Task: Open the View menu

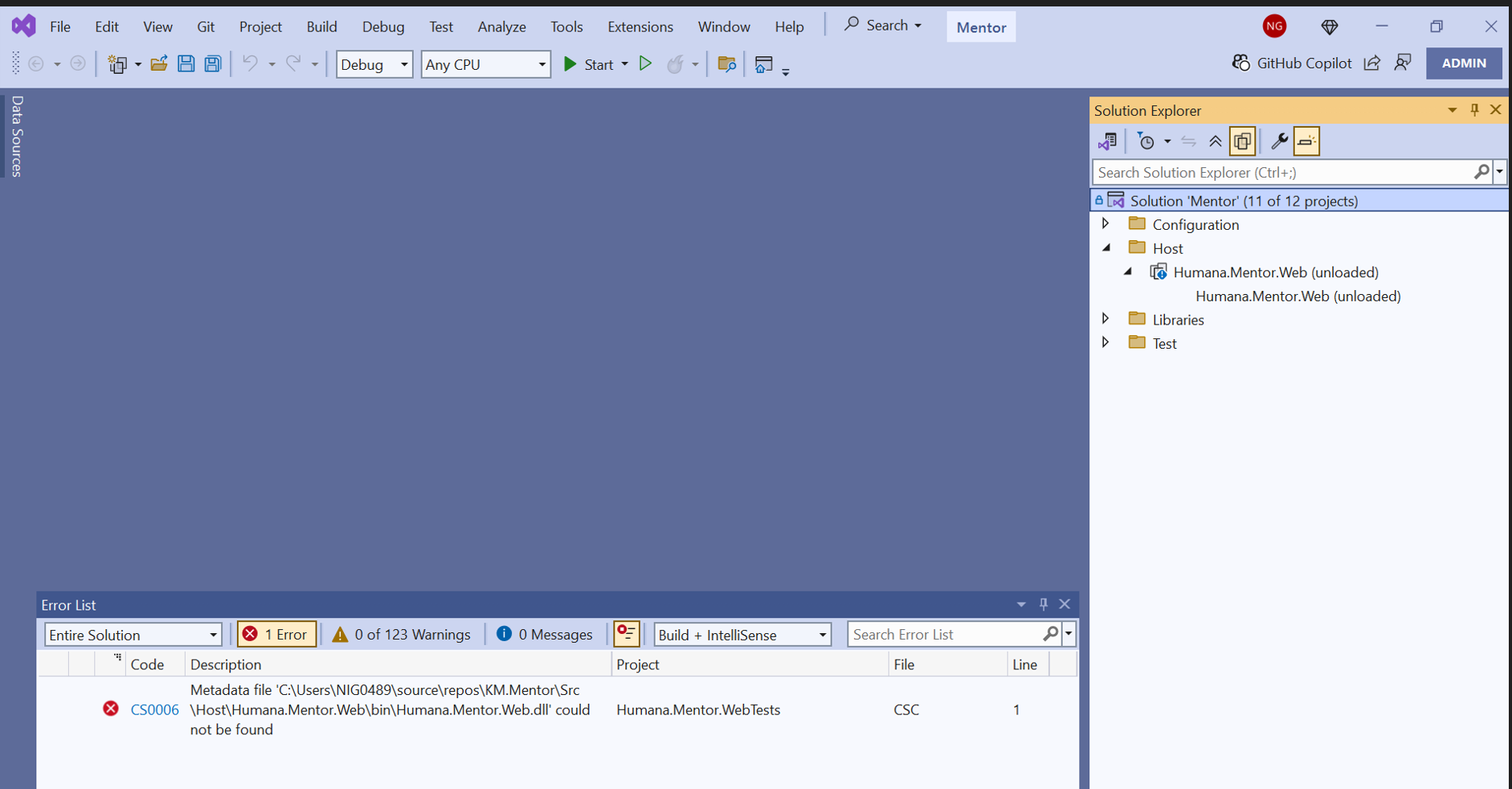Action: pyautogui.click(x=157, y=27)
